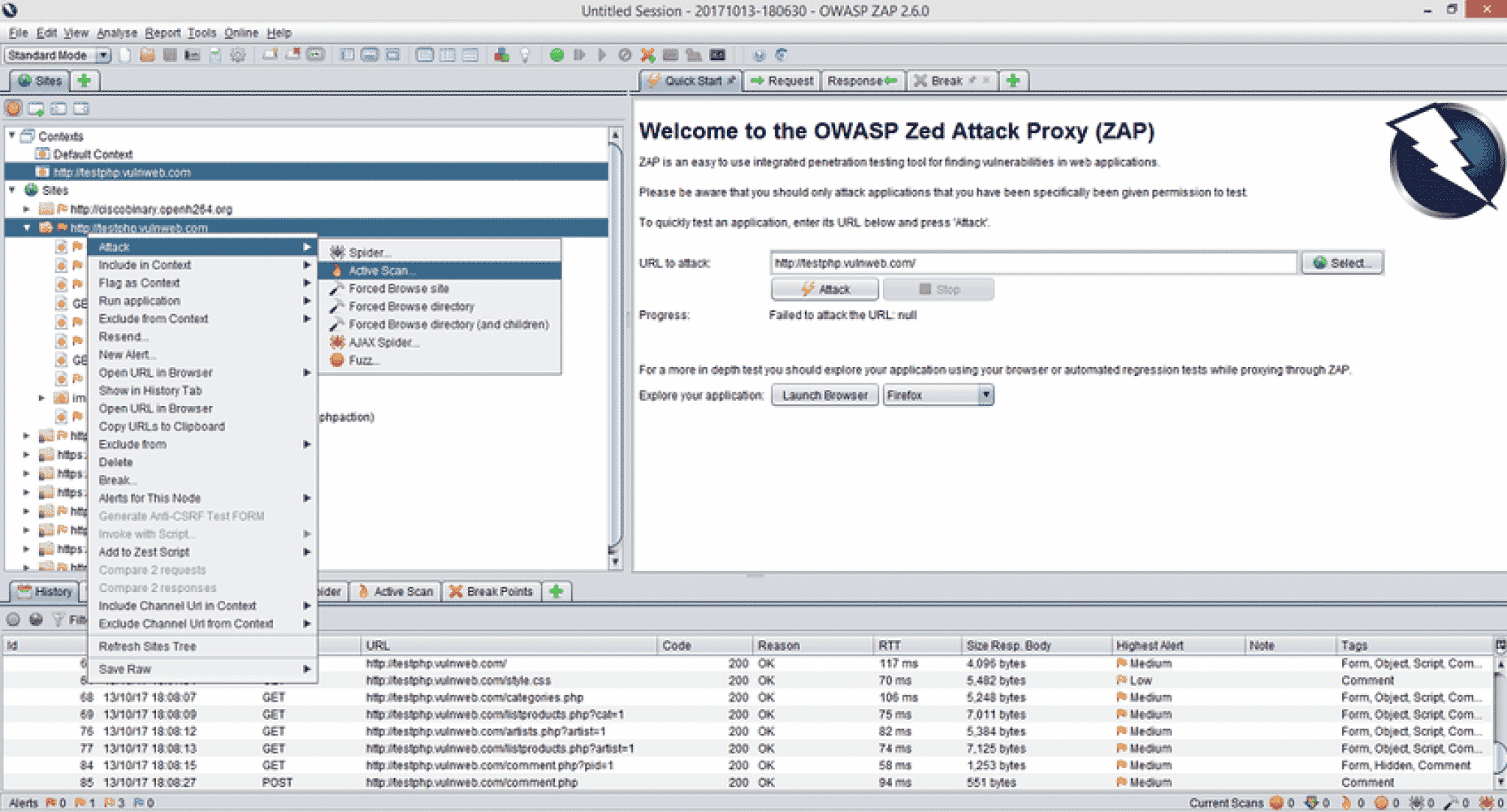Persist the session using the disk toolbar icon

tap(170, 55)
